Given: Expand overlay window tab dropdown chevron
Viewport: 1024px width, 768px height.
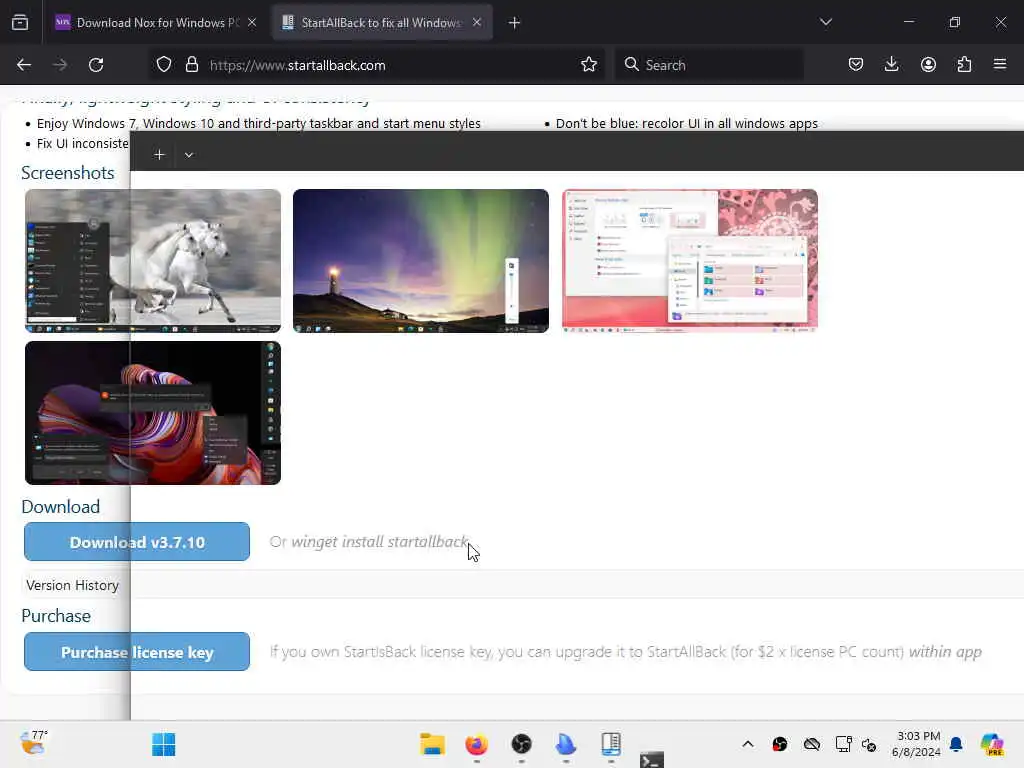Looking at the screenshot, I should [189, 155].
